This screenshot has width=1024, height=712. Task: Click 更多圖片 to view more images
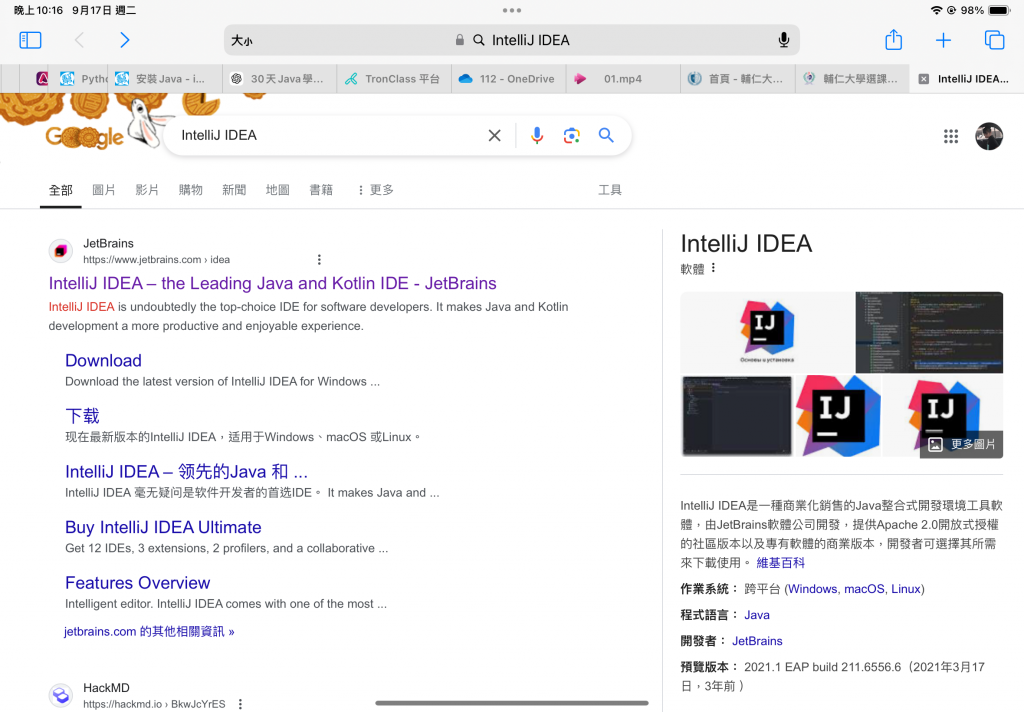coord(962,444)
